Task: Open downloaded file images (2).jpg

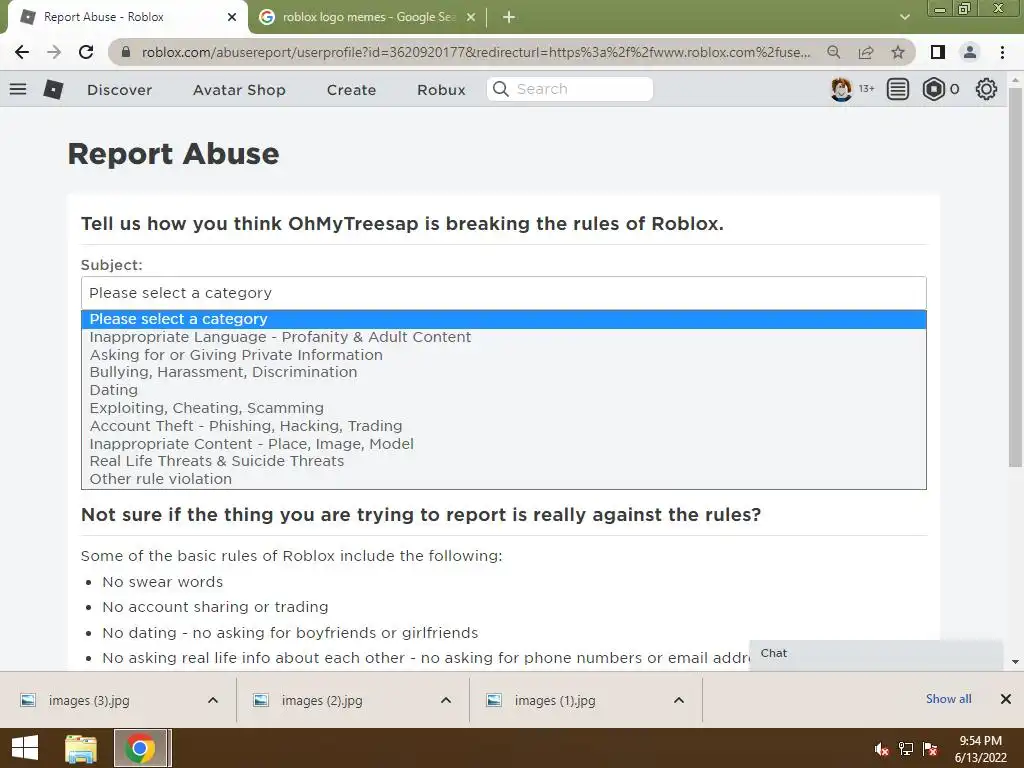Action: coord(322,700)
